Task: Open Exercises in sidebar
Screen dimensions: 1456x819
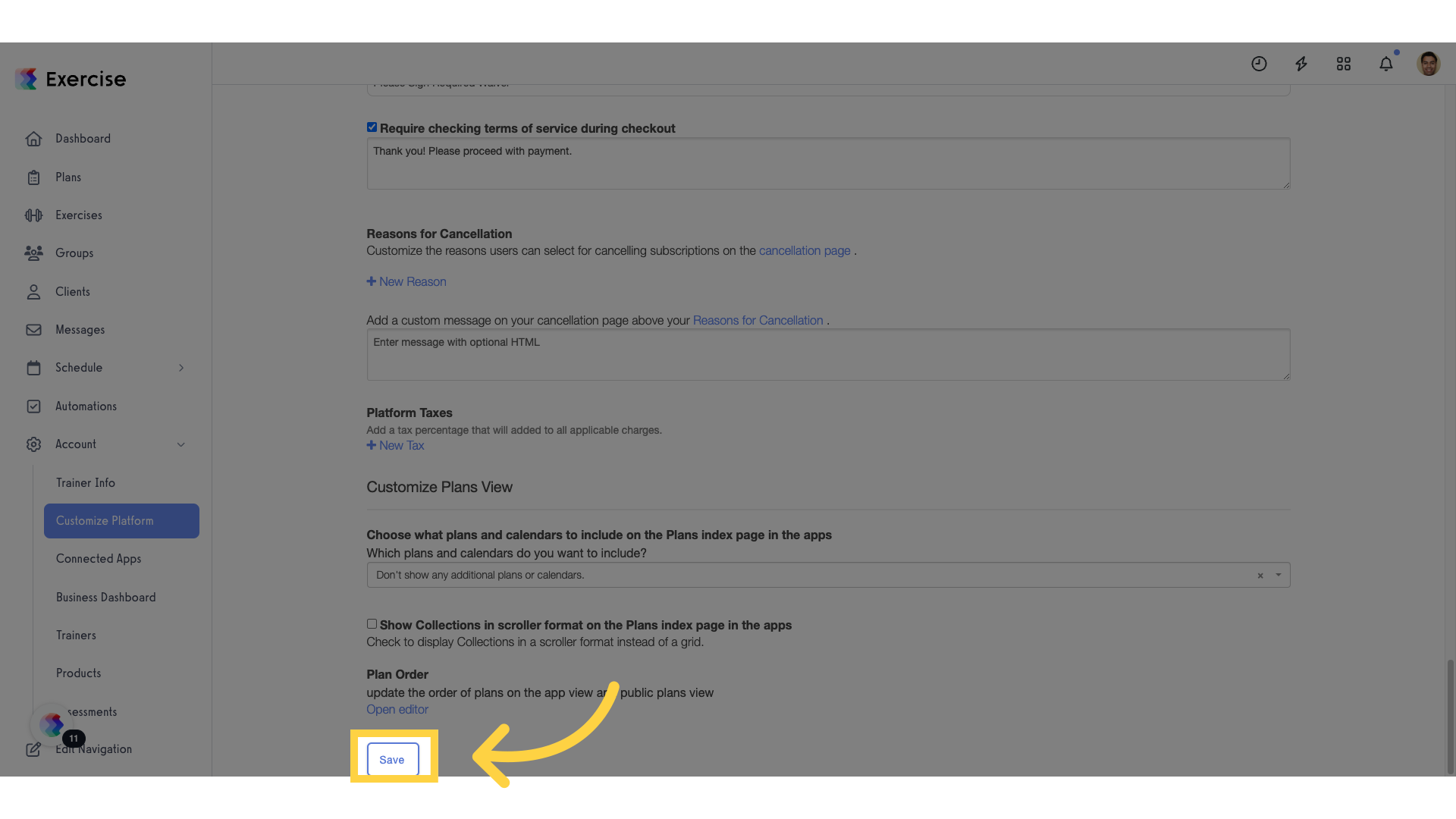Action: 79,215
